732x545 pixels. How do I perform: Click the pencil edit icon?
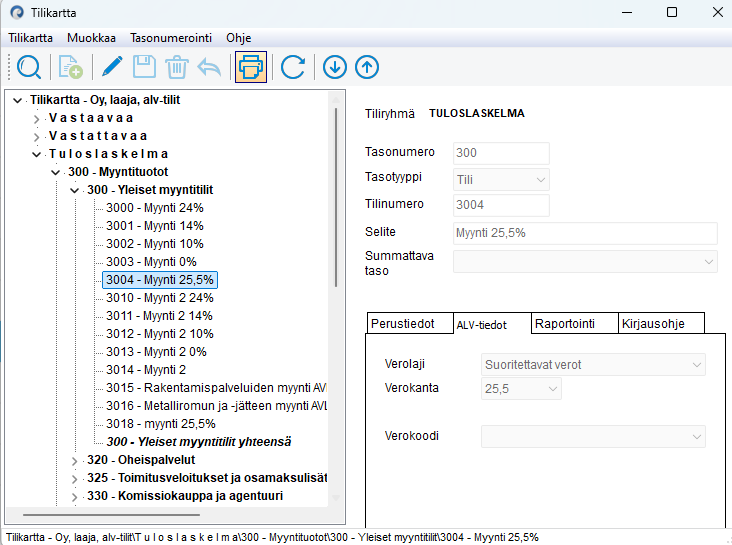112,67
